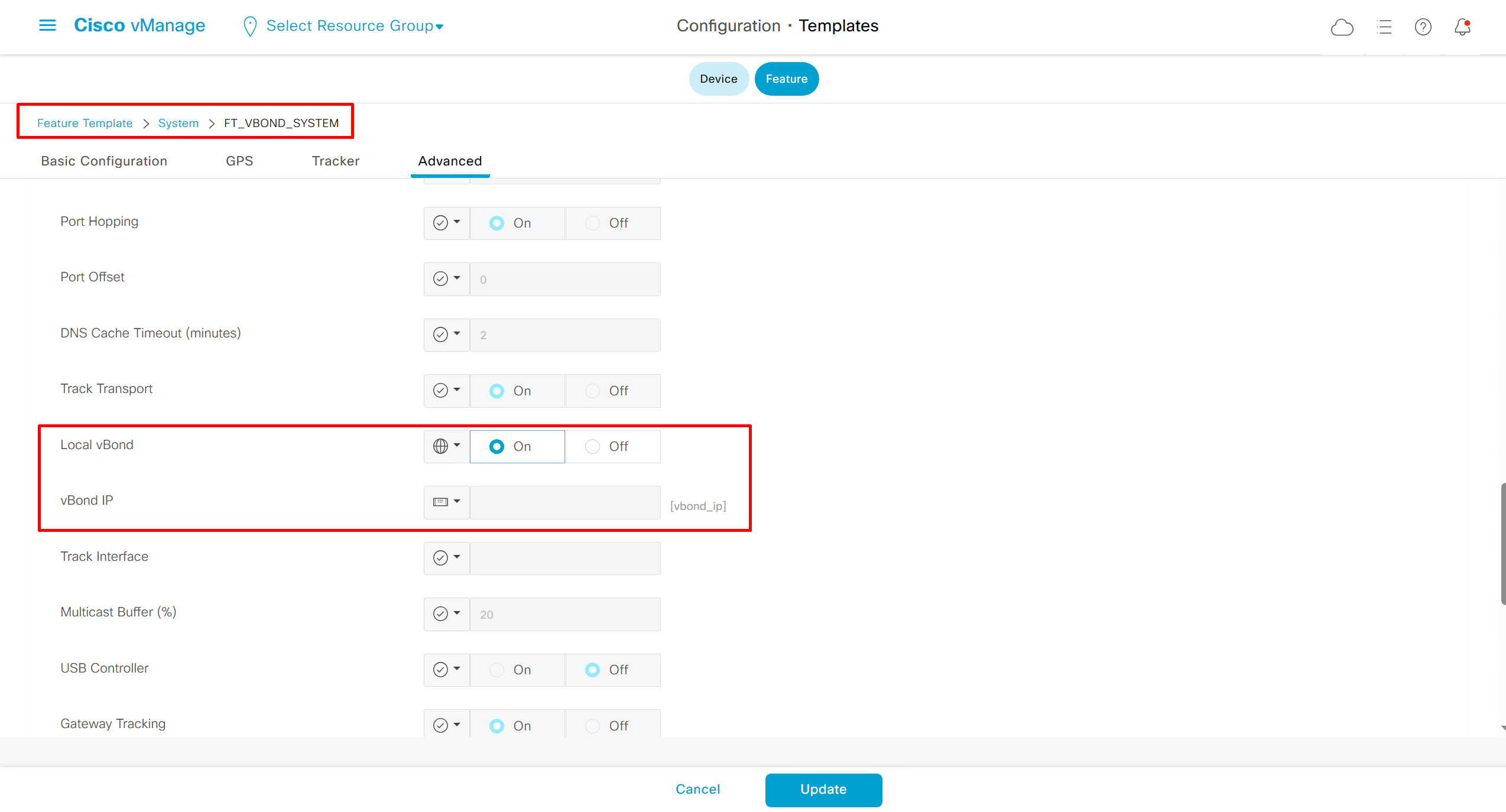
Task: Click the cloud OnRamp icon
Action: 1342,27
